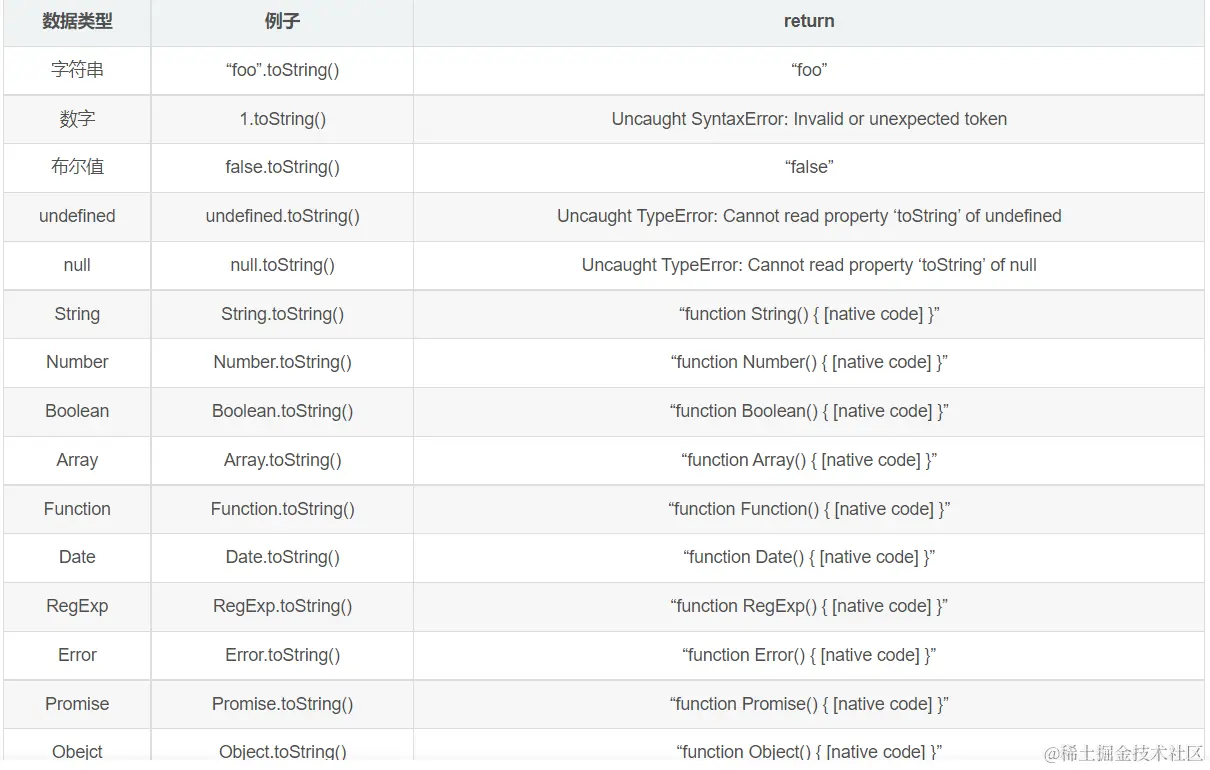Image resolution: width=1210 pixels, height=770 pixels.
Task: Select the 字符串 row label
Action: coord(77,70)
